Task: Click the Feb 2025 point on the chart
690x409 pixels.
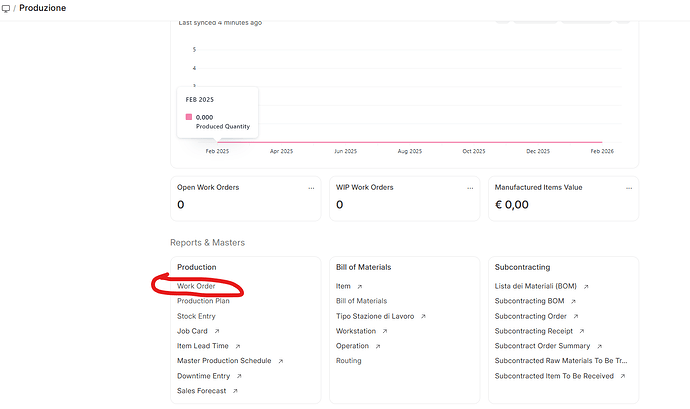Action: (217, 142)
